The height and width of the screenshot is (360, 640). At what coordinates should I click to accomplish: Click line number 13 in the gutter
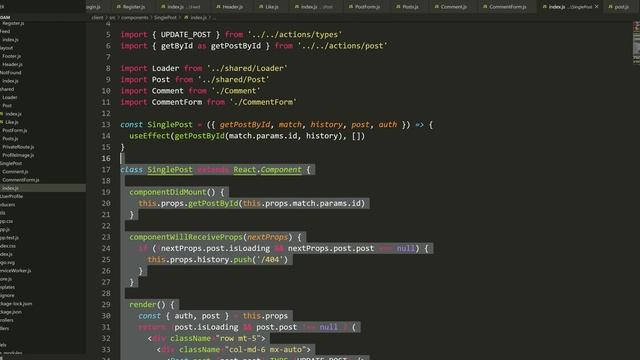coord(106,124)
